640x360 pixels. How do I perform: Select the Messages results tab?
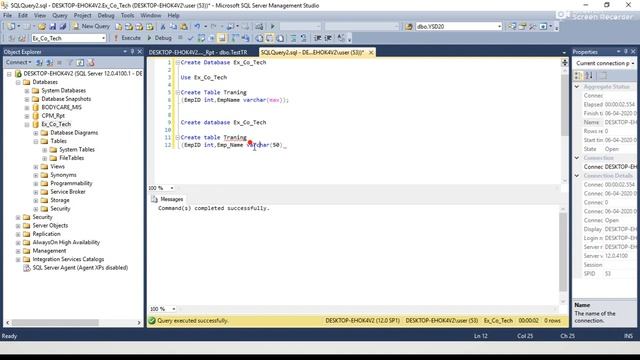(x=167, y=199)
